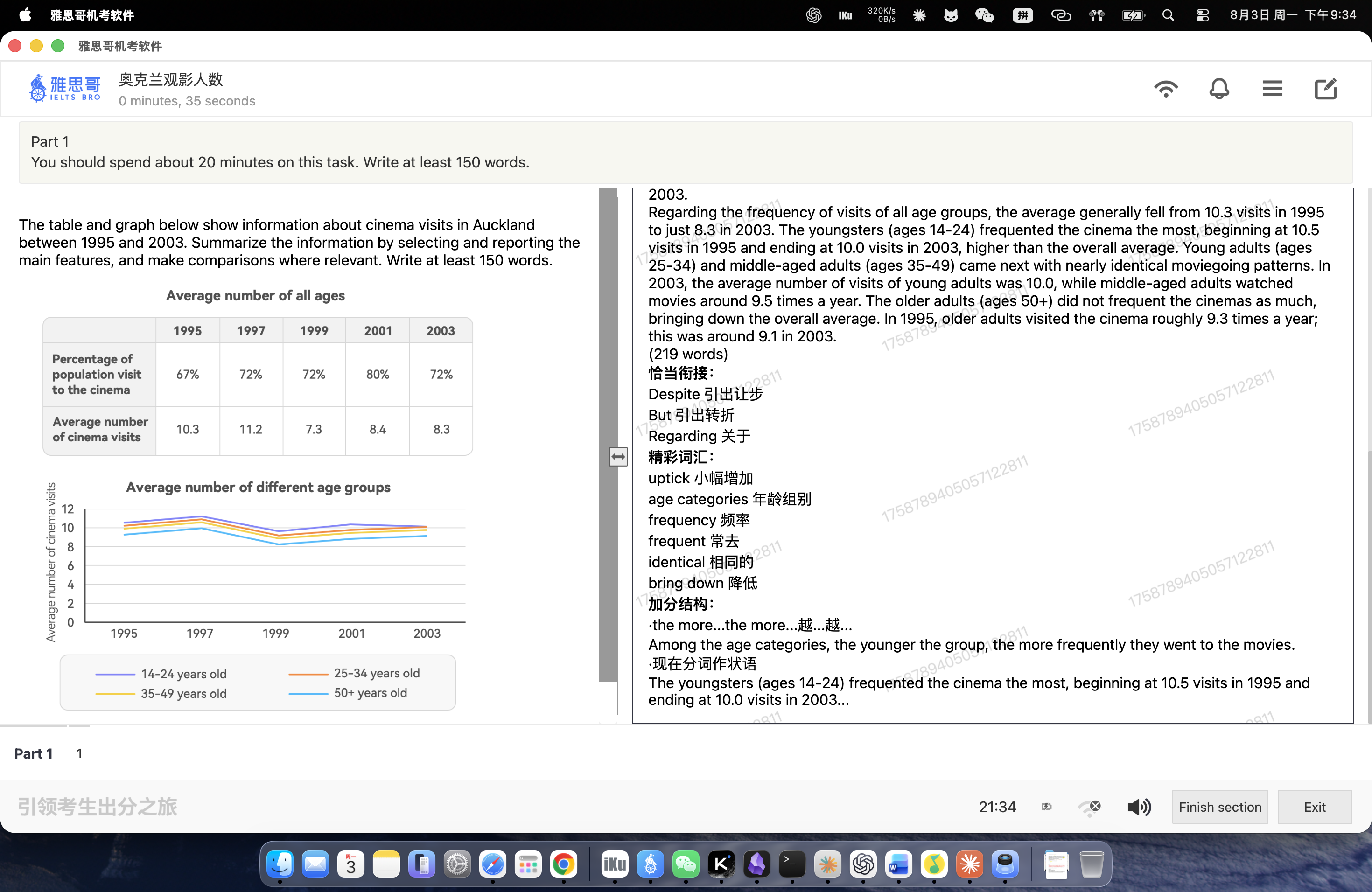This screenshot has height=892, width=1372.
Task: Click the 11.2 cell for 1997
Action: pyautogui.click(x=251, y=429)
